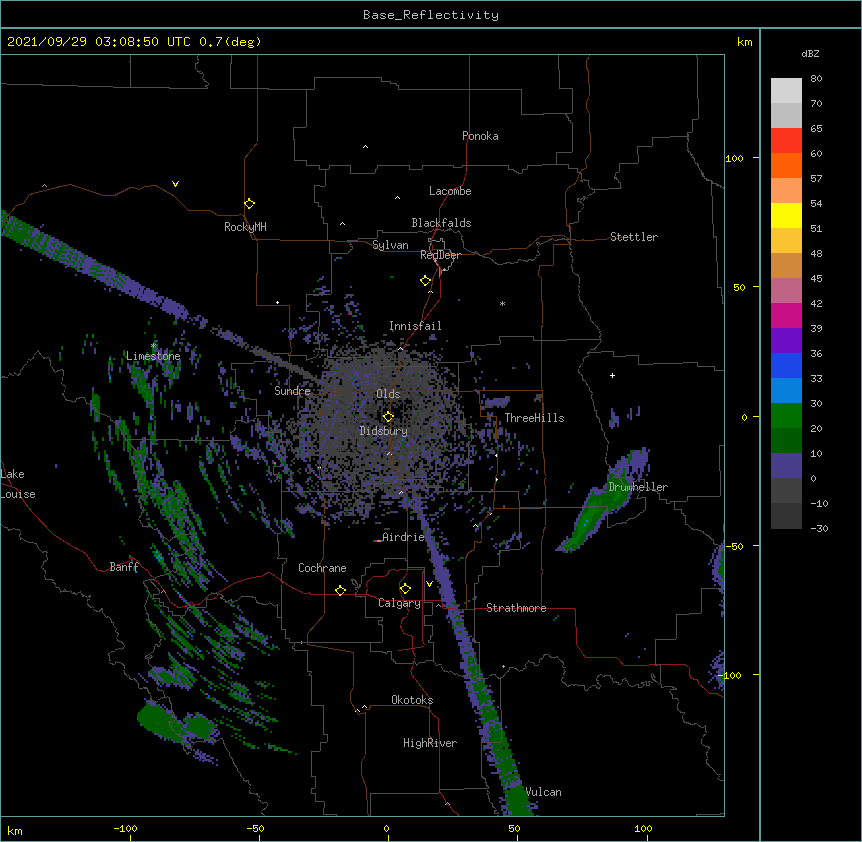Click the white plus marker north of Drumheller
Viewport: 862px width, 842px height.
[x=612, y=375]
